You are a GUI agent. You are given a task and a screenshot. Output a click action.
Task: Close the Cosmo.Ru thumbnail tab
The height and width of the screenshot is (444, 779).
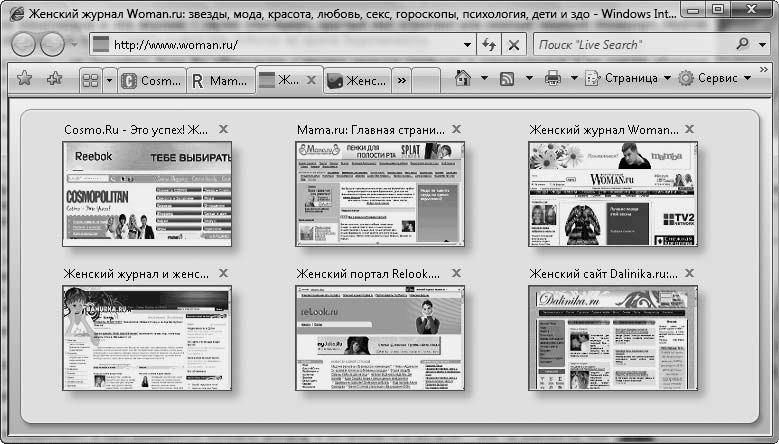point(223,129)
